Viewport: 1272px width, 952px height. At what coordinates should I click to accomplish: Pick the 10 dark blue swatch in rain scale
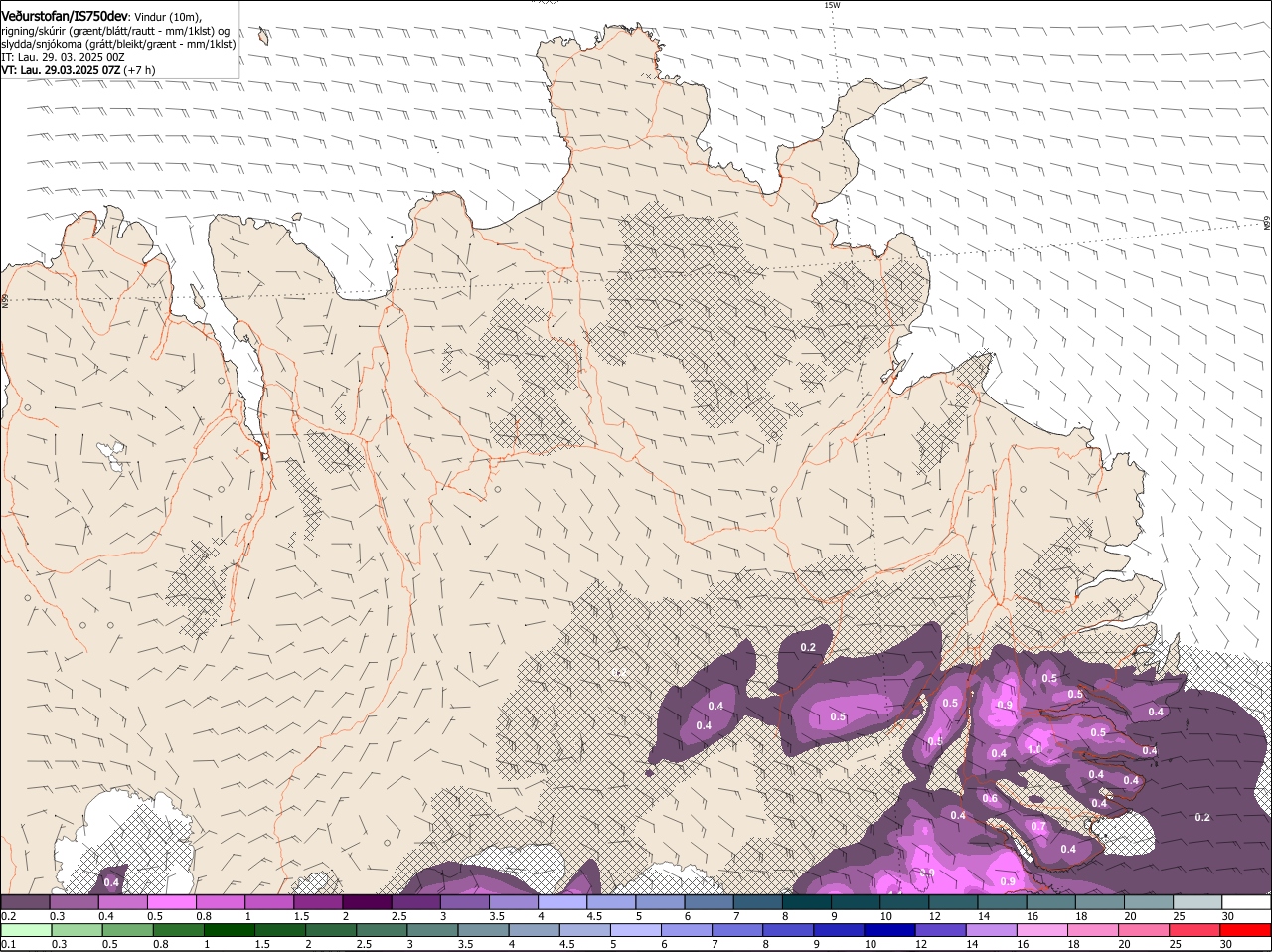tap(890, 930)
